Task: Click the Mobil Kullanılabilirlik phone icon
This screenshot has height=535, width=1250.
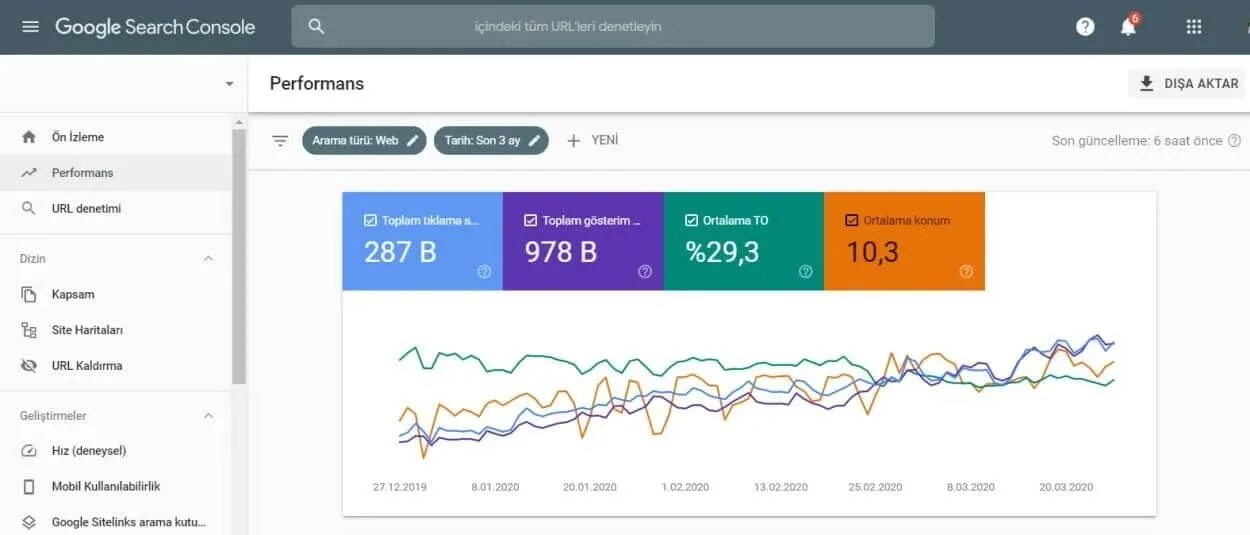Action: pyautogui.click(x=29, y=487)
